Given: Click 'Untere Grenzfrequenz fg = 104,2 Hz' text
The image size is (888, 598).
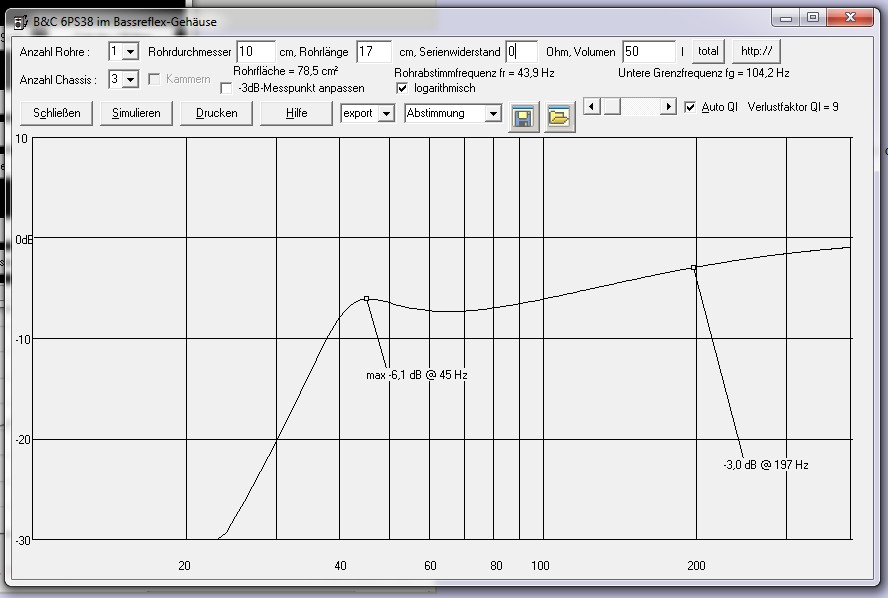Looking at the screenshot, I should tap(703, 73).
